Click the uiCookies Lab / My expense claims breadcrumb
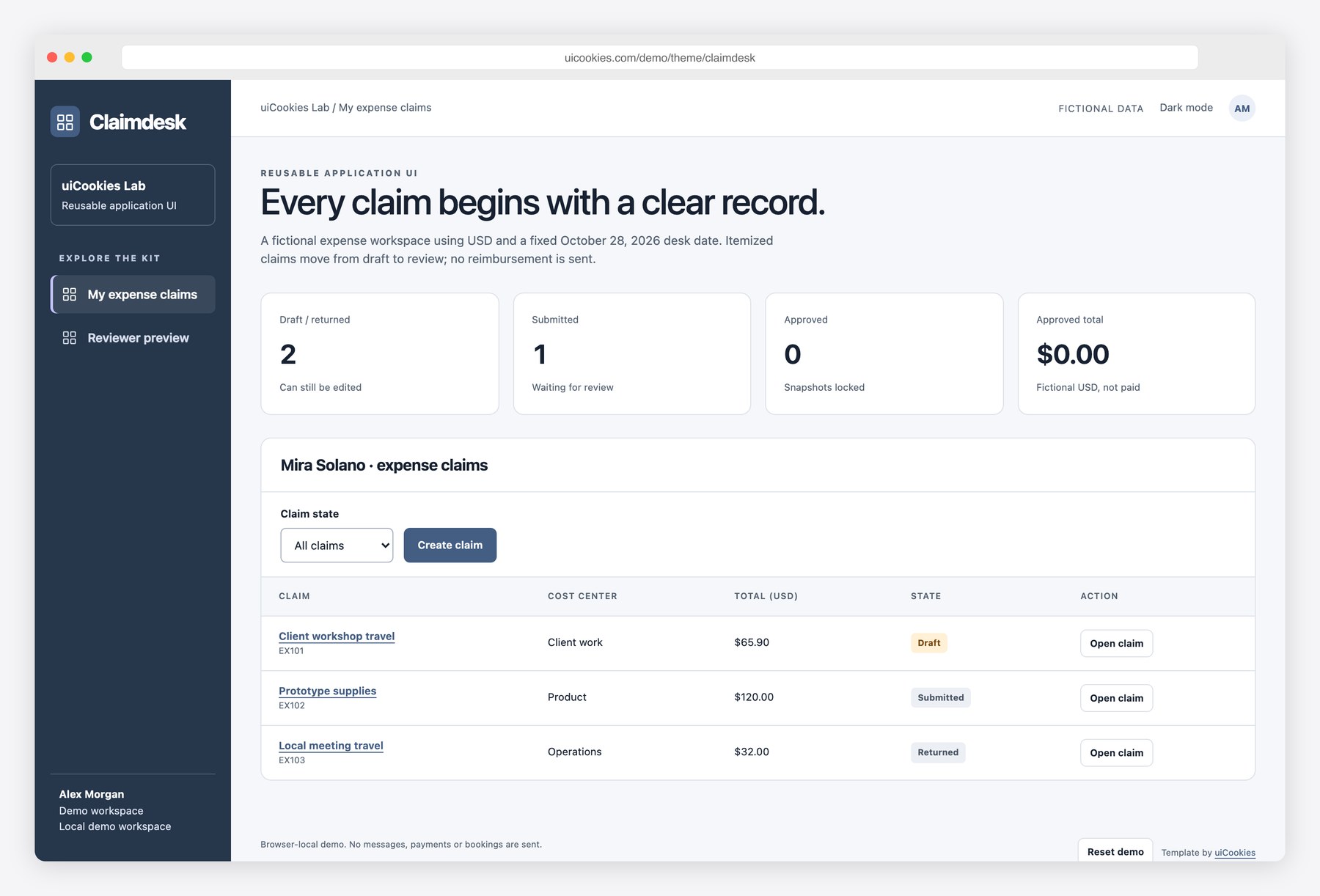This screenshot has width=1320, height=896. (346, 108)
